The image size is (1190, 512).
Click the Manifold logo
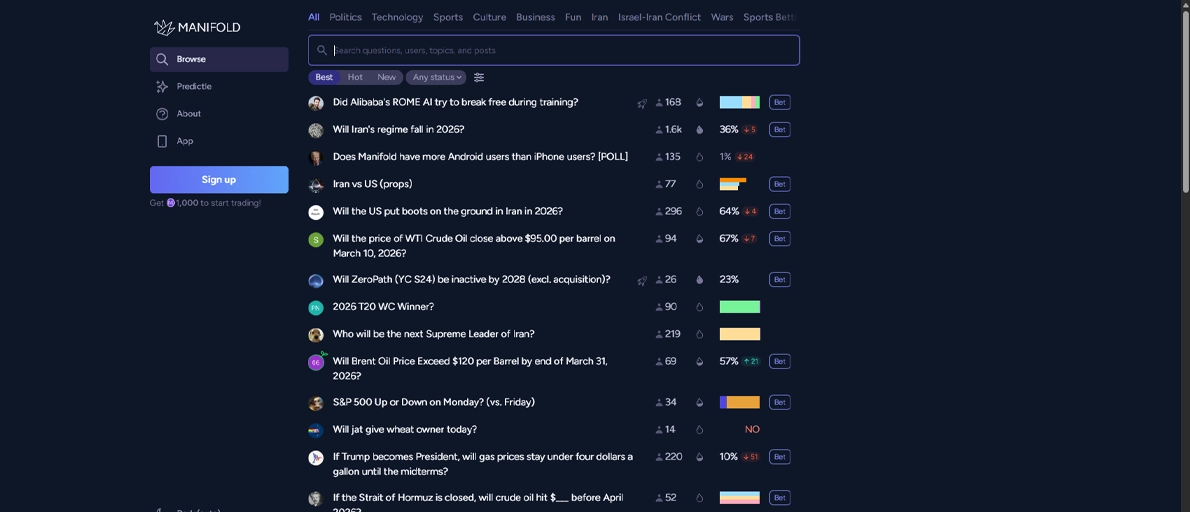click(197, 27)
